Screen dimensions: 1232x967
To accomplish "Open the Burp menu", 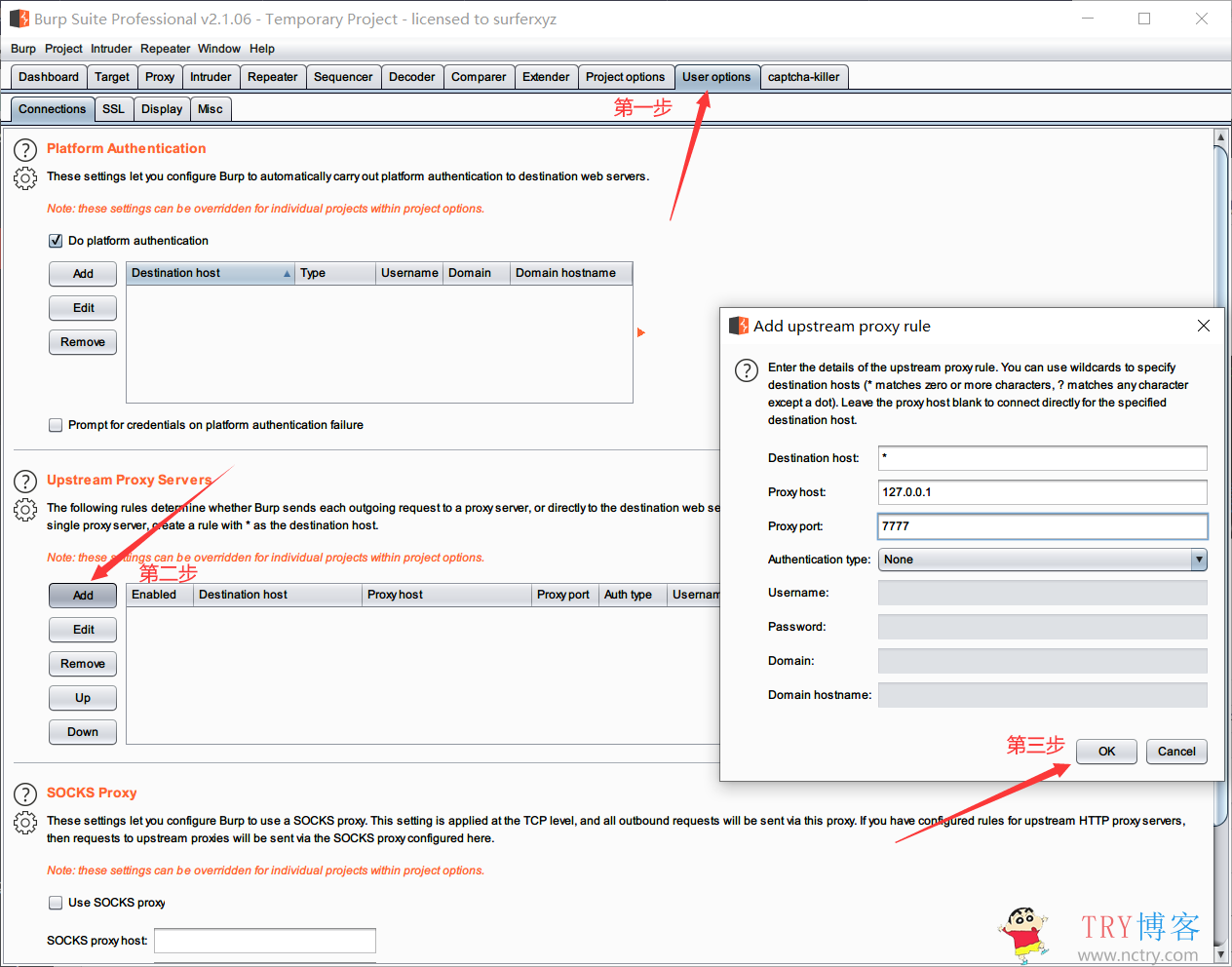I will (23, 49).
